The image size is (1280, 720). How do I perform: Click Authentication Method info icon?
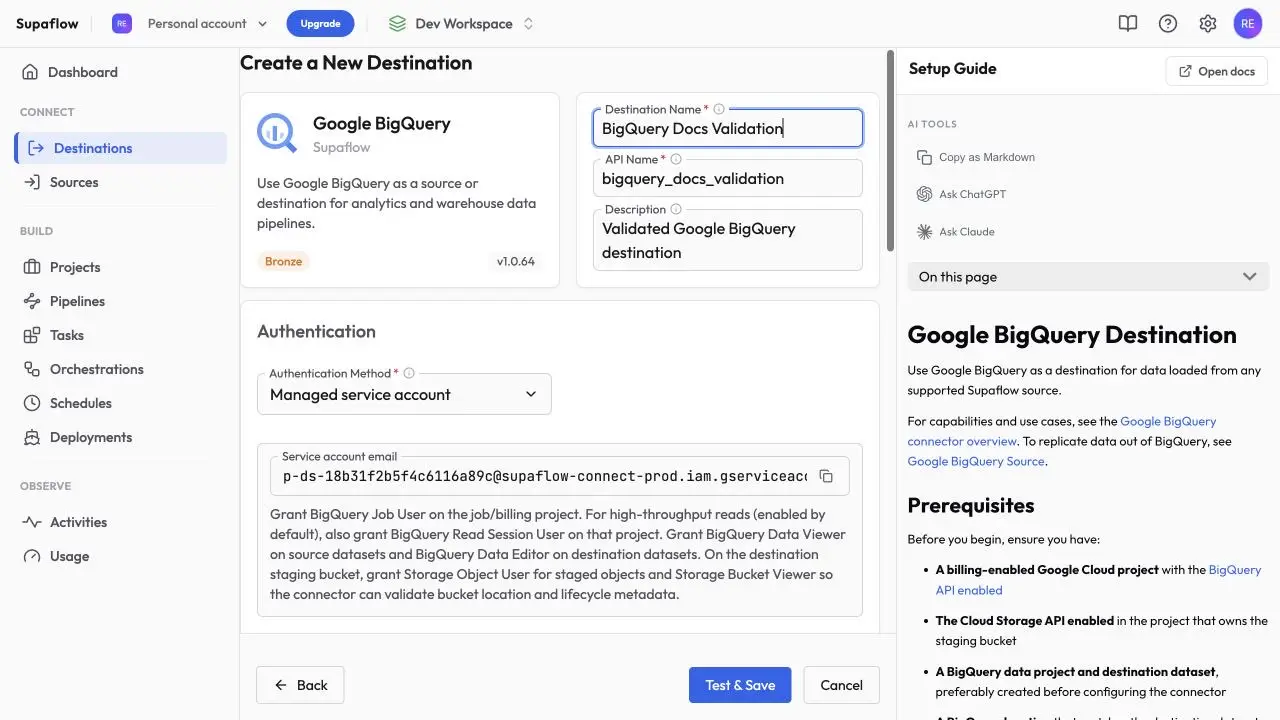tap(409, 373)
